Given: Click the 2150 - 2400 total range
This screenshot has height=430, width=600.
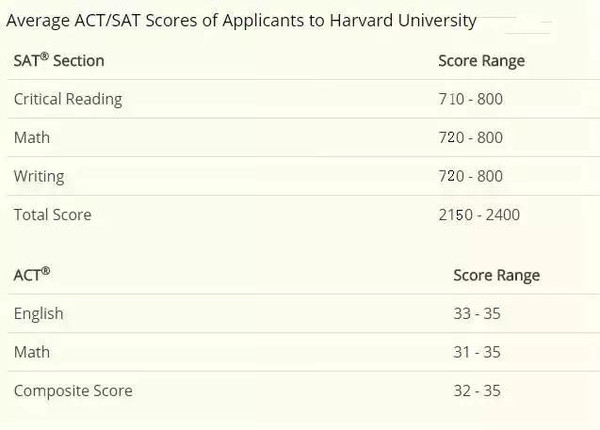Looking at the screenshot, I should [479, 215].
